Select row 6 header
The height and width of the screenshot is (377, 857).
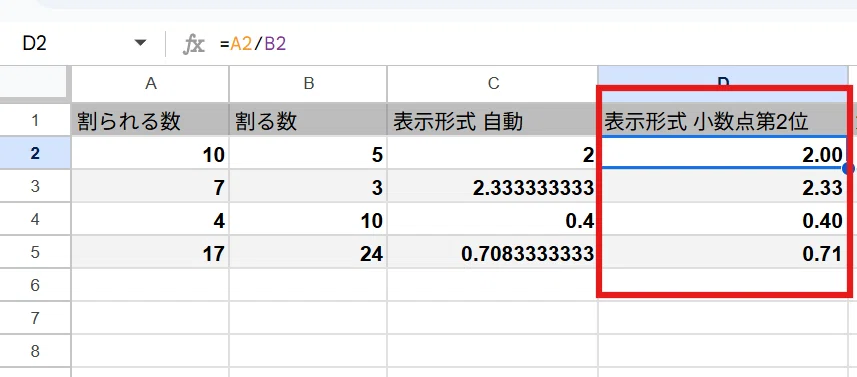tap(36, 285)
